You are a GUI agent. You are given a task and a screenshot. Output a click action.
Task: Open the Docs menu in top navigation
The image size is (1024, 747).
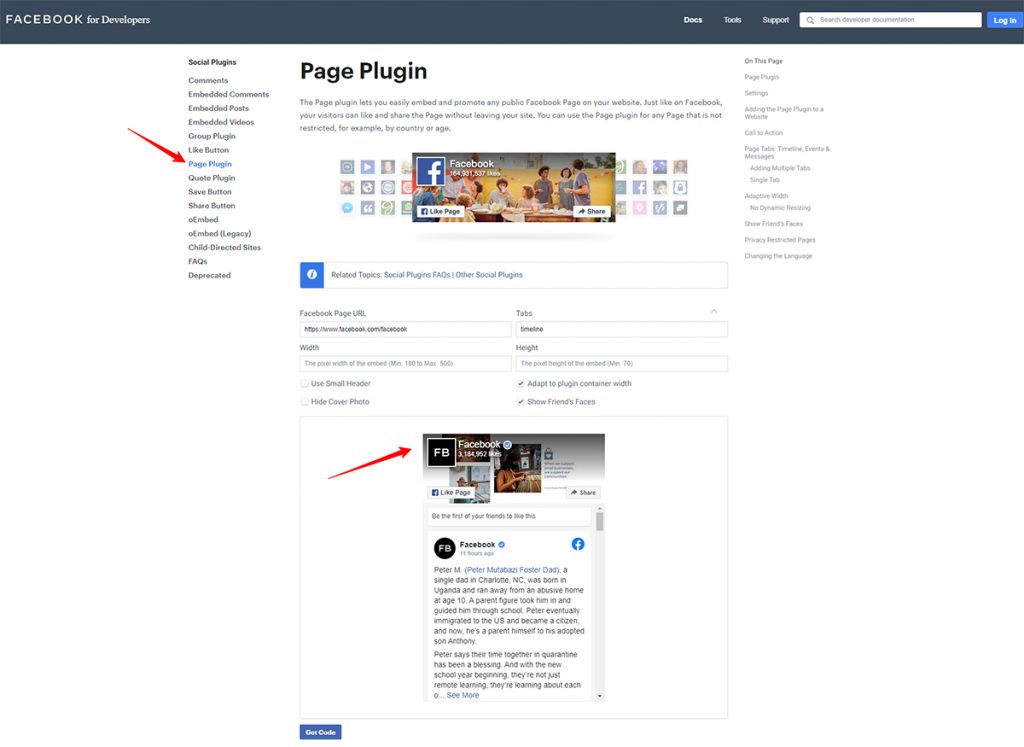coord(693,20)
